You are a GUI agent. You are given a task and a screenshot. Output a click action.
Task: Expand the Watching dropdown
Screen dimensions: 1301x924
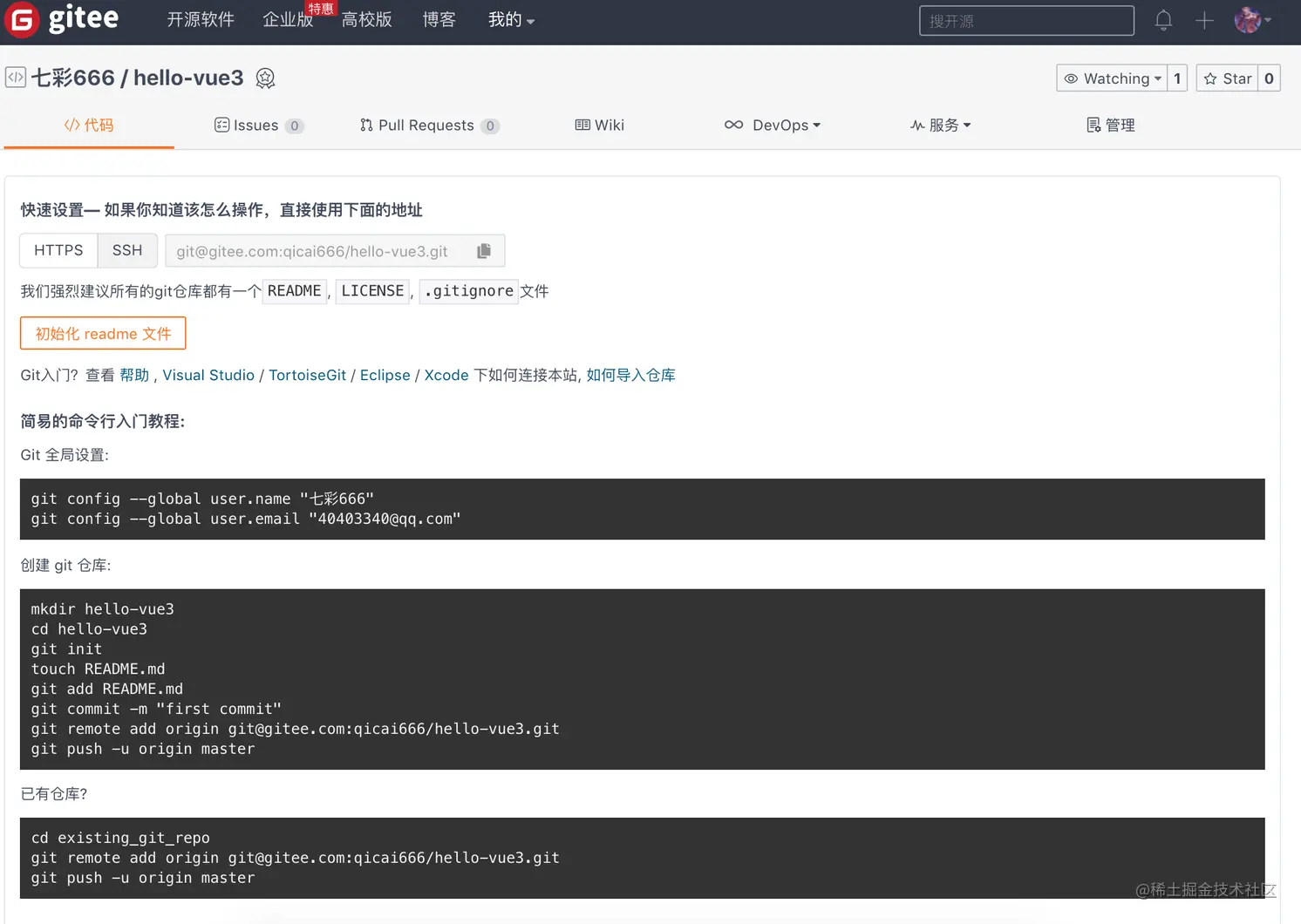[x=1113, y=78]
